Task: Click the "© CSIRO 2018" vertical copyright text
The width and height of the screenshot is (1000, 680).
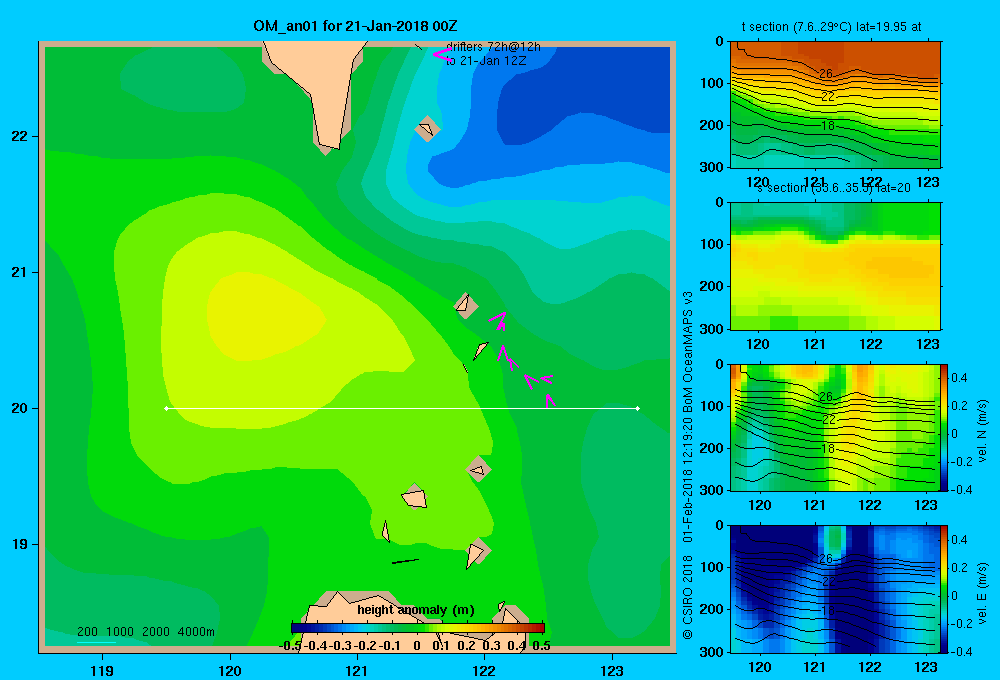Action: (x=688, y=596)
